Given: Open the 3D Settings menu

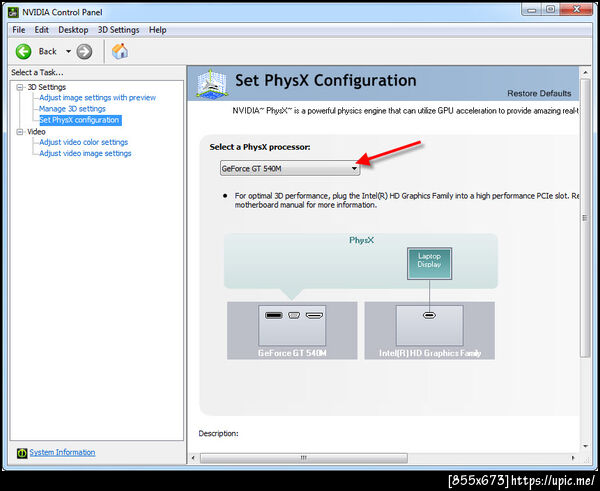Looking at the screenshot, I should click(118, 30).
